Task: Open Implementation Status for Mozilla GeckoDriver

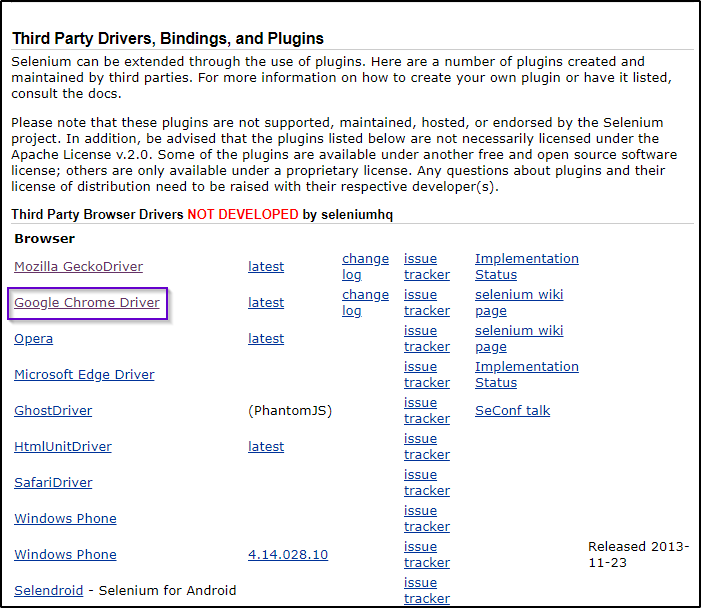Action: [x=527, y=266]
